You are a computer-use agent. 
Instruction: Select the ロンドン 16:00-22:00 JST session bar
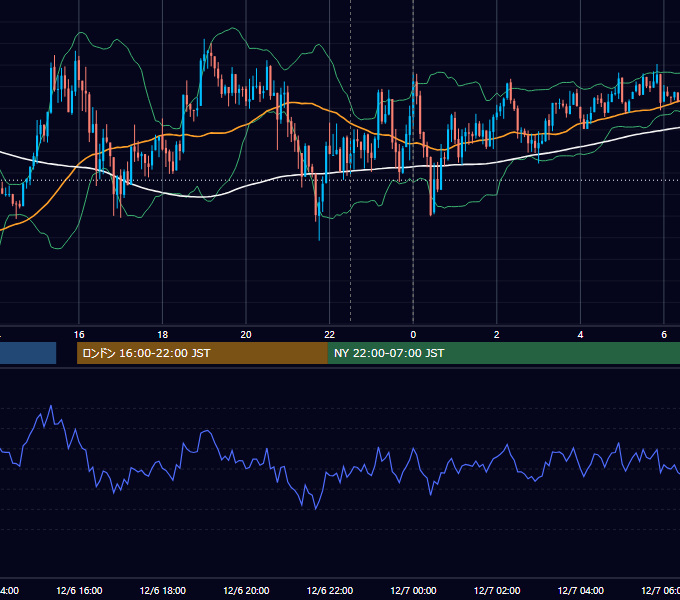click(x=202, y=353)
